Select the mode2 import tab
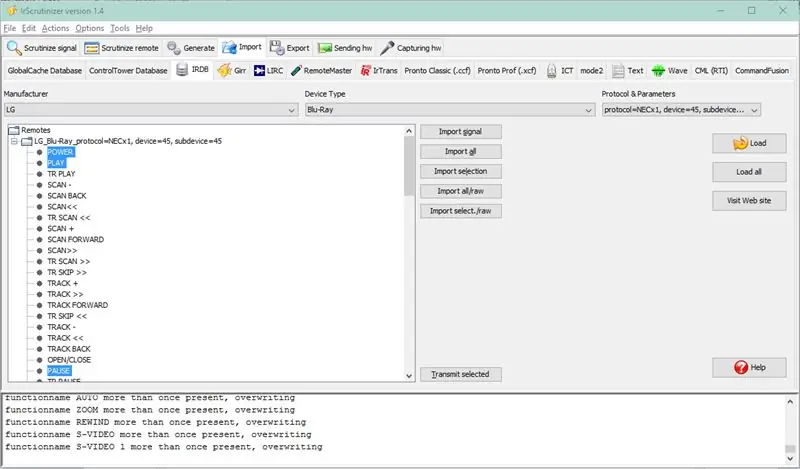This screenshot has width=800, height=469. pos(591,70)
